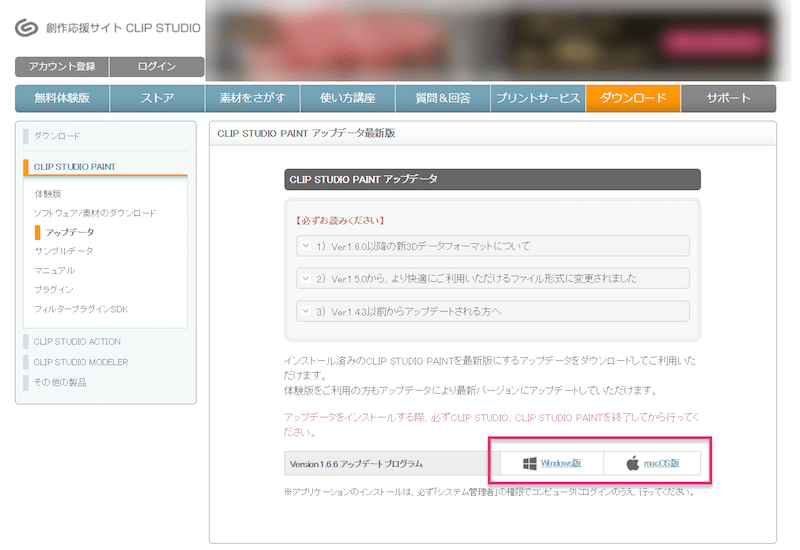
Task: Click the blurred banner image at top
Action: click(x=498, y=41)
